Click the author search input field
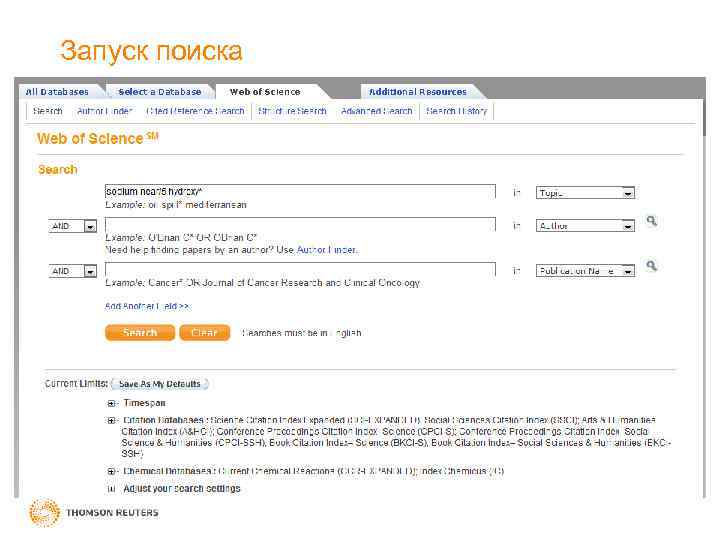720x540 pixels. click(300, 225)
